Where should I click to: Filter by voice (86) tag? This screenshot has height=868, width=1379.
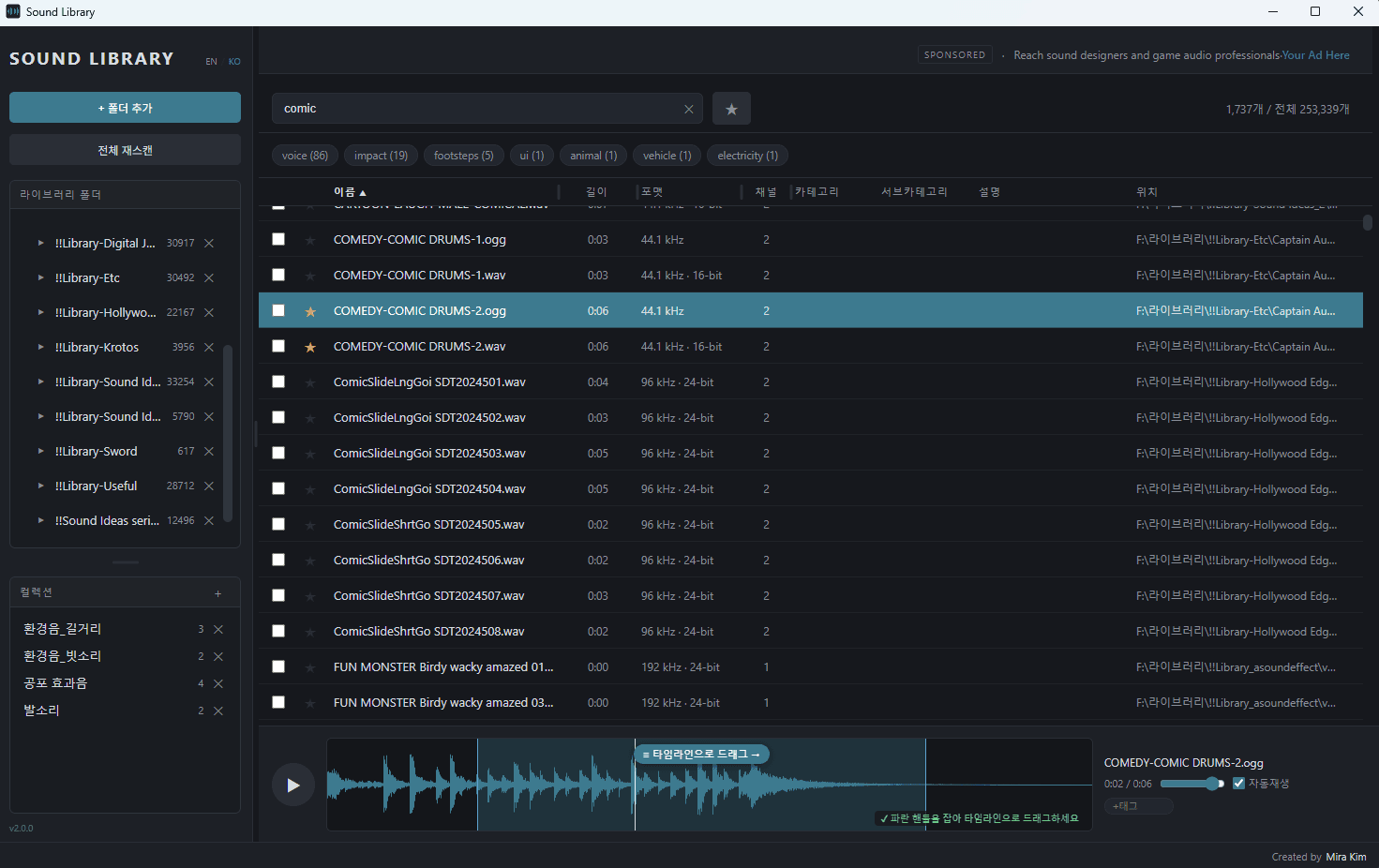coord(305,156)
